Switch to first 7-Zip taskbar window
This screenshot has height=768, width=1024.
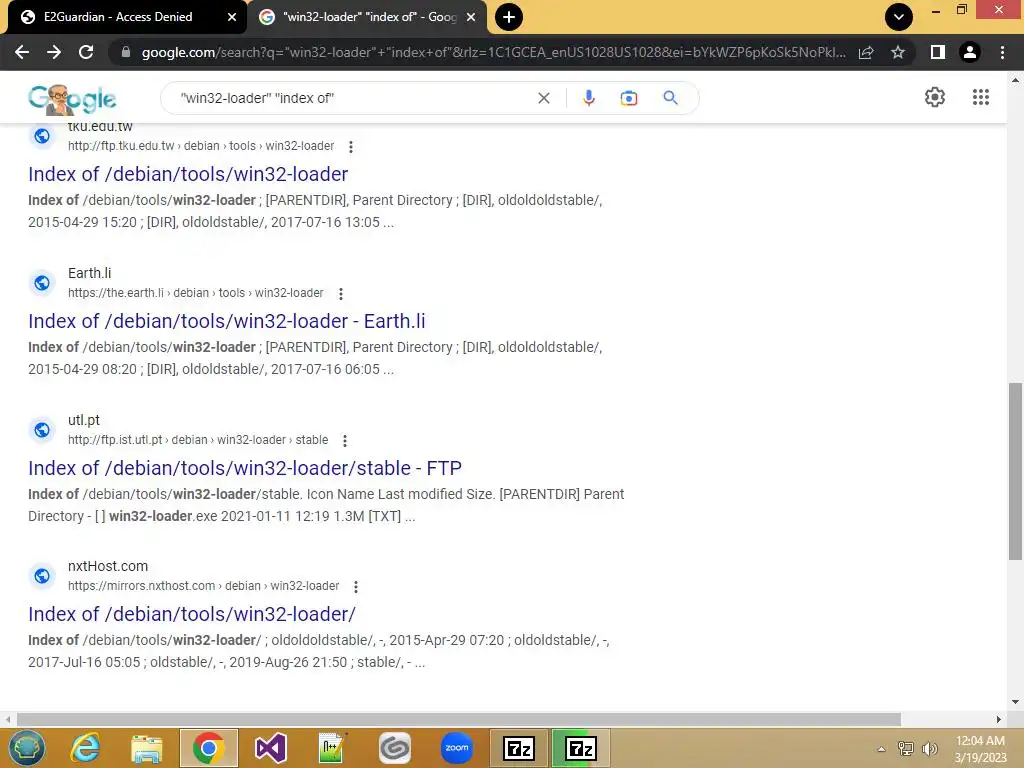click(519, 748)
